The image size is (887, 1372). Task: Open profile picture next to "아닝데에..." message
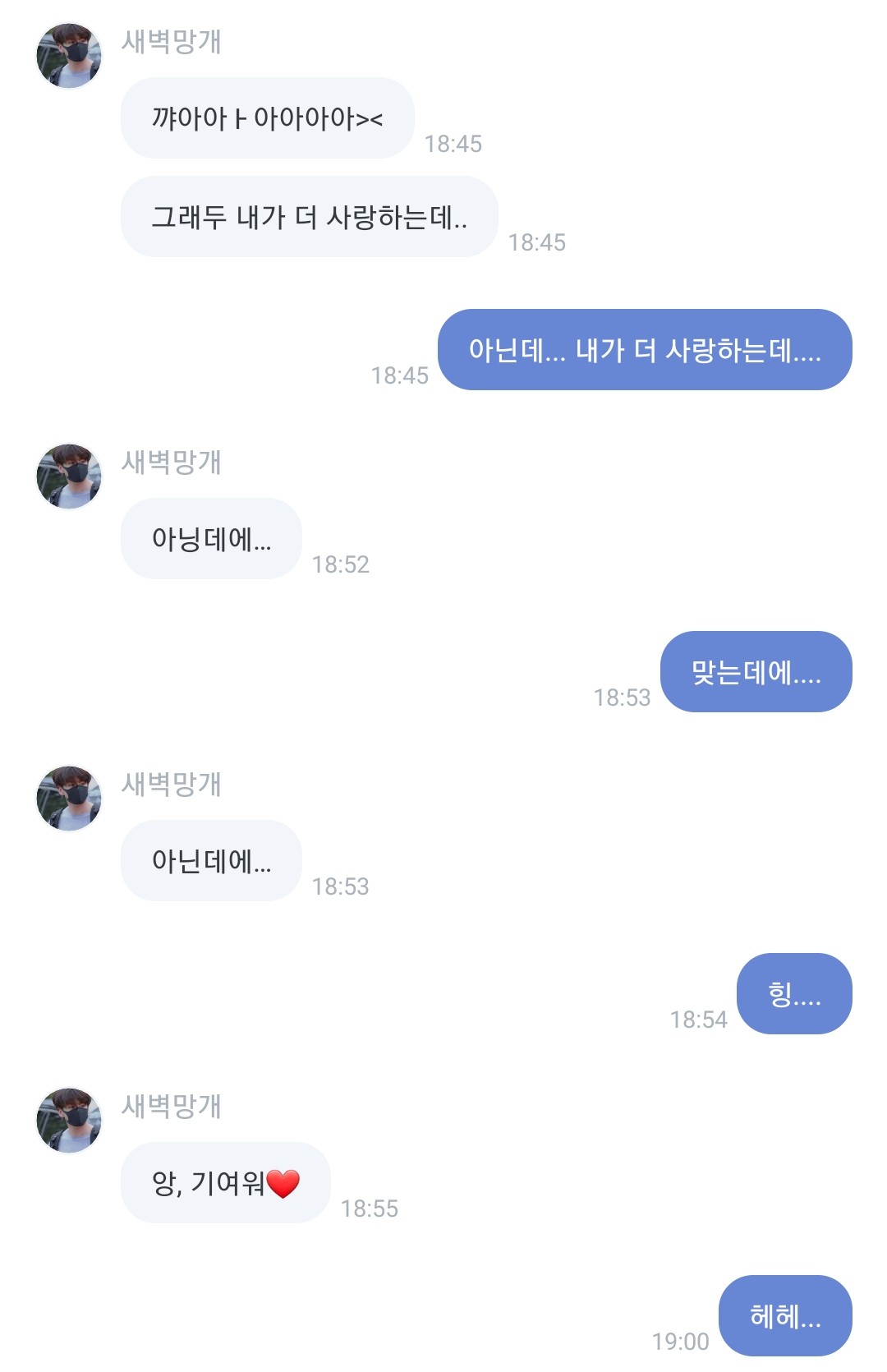pyautogui.click(x=69, y=477)
